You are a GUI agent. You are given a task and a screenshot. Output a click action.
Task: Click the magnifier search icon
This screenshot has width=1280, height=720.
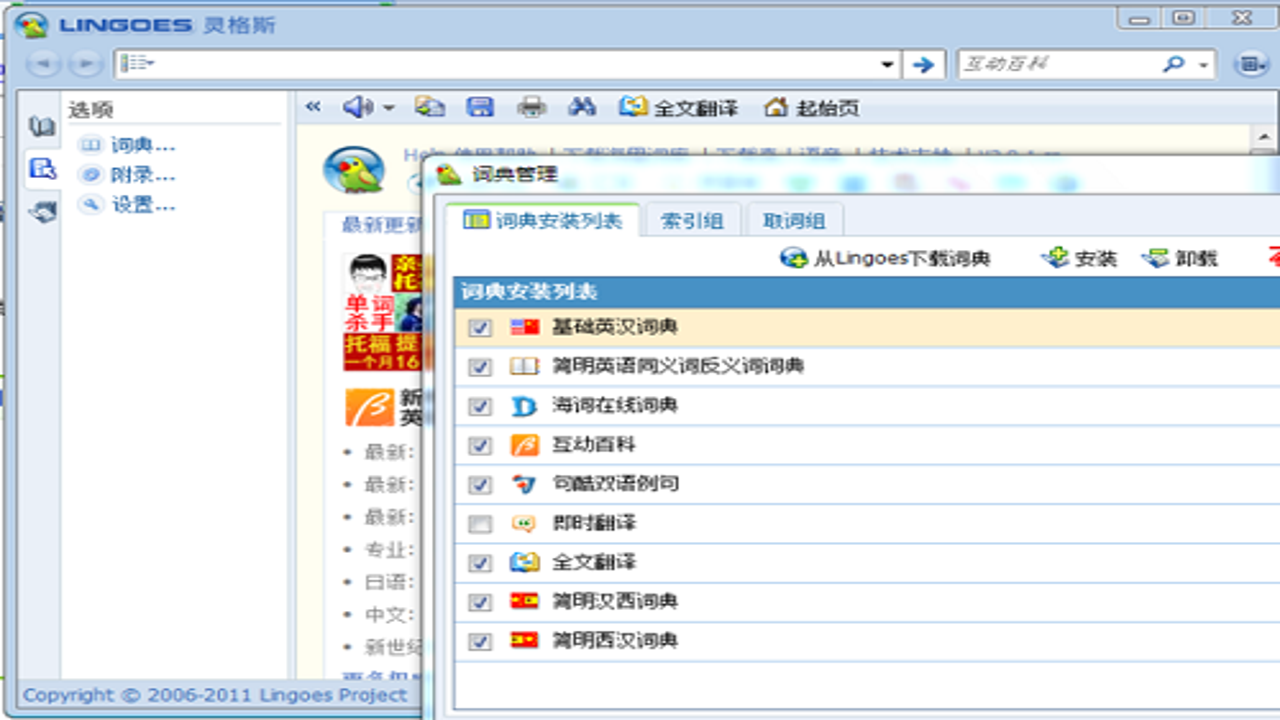(x=1174, y=64)
